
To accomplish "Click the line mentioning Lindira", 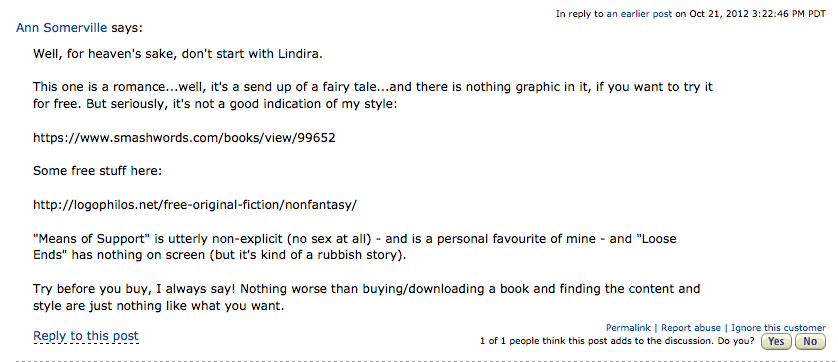I will (177, 54).
